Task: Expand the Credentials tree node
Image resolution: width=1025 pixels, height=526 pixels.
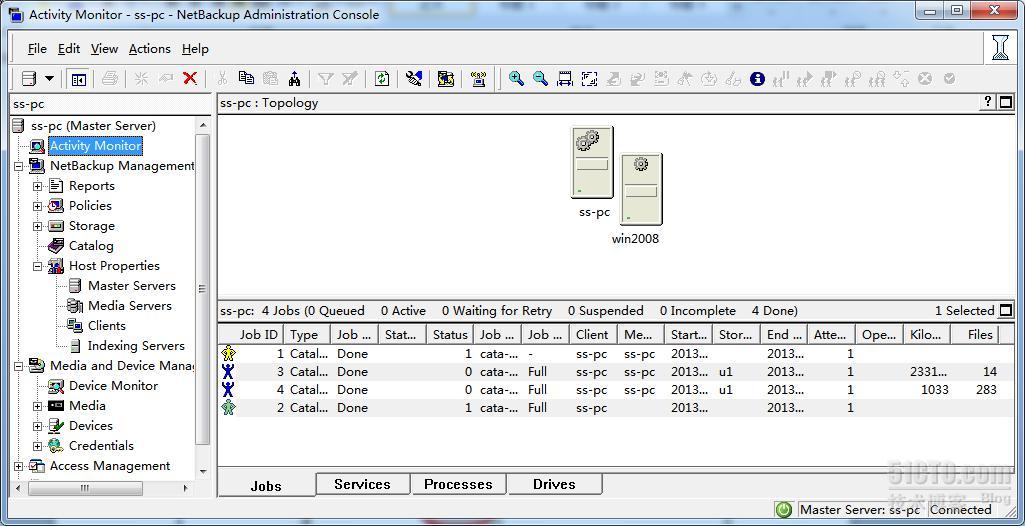Action: [37, 446]
